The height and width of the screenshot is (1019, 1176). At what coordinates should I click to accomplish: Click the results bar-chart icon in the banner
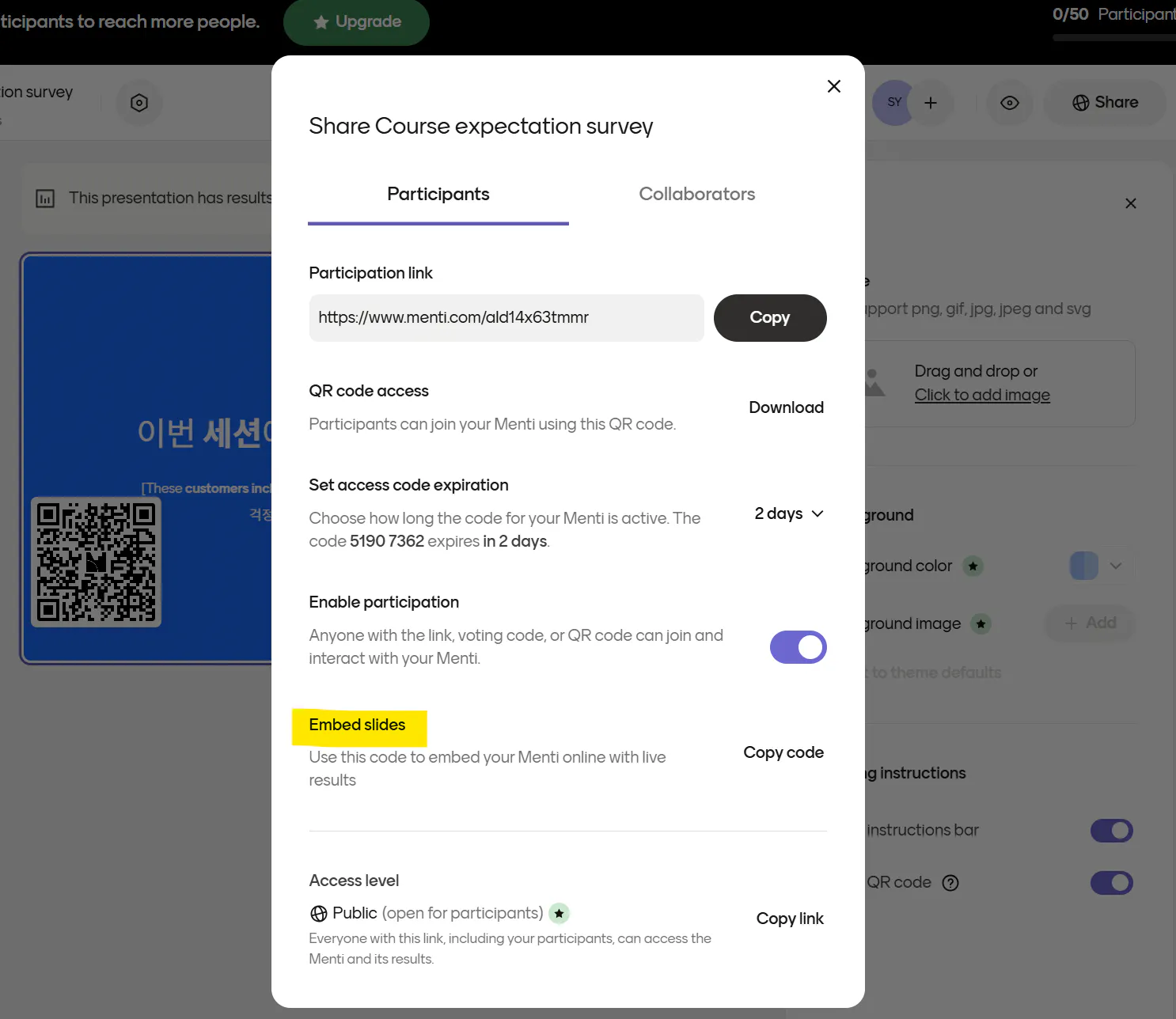(45, 198)
